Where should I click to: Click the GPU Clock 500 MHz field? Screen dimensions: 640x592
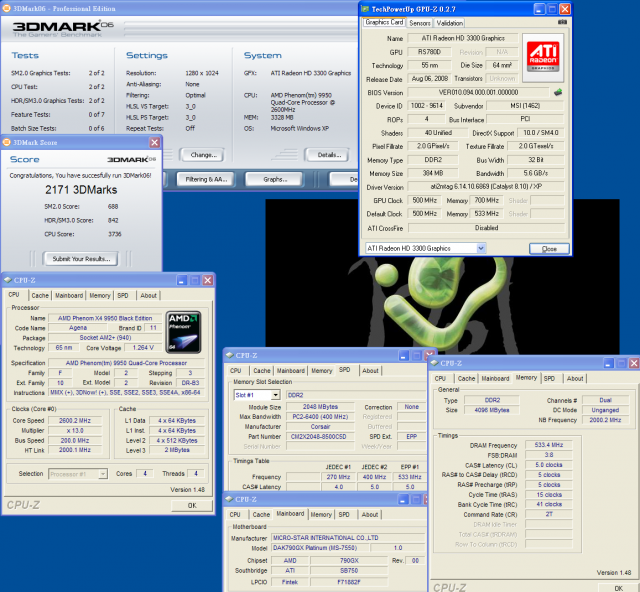tap(424, 200)
